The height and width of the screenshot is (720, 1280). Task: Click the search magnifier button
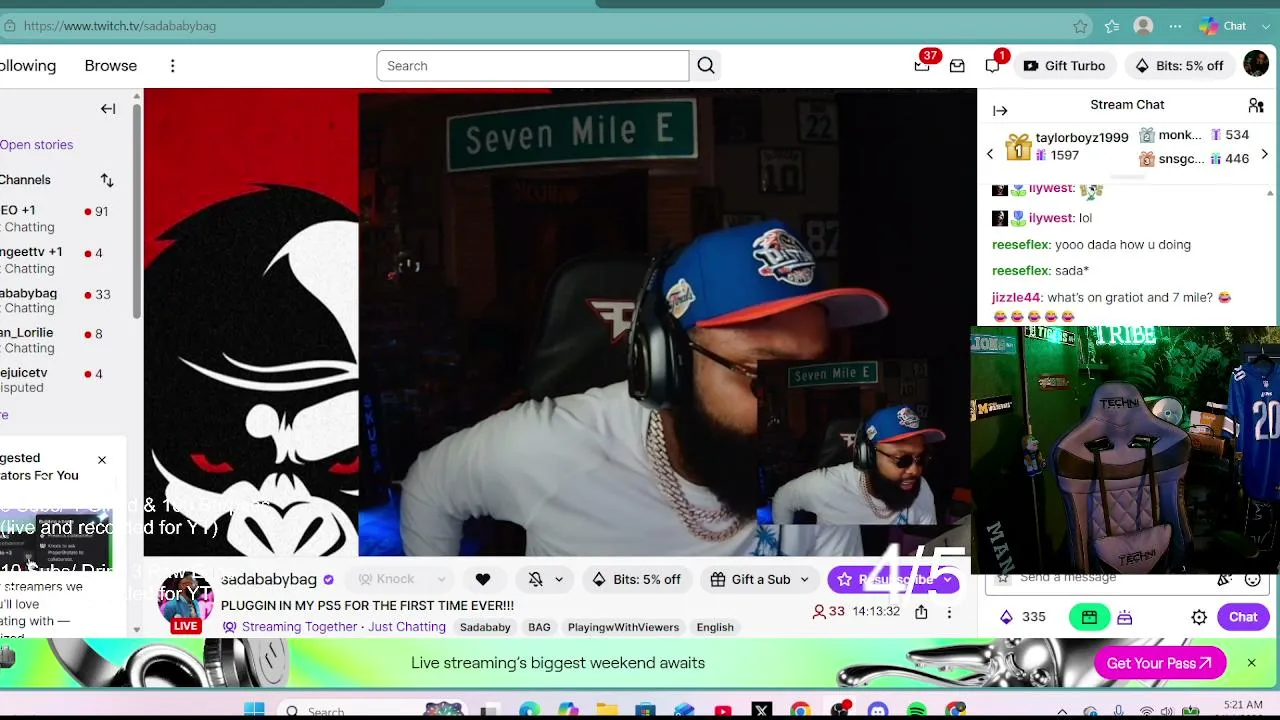pos(706,66)
